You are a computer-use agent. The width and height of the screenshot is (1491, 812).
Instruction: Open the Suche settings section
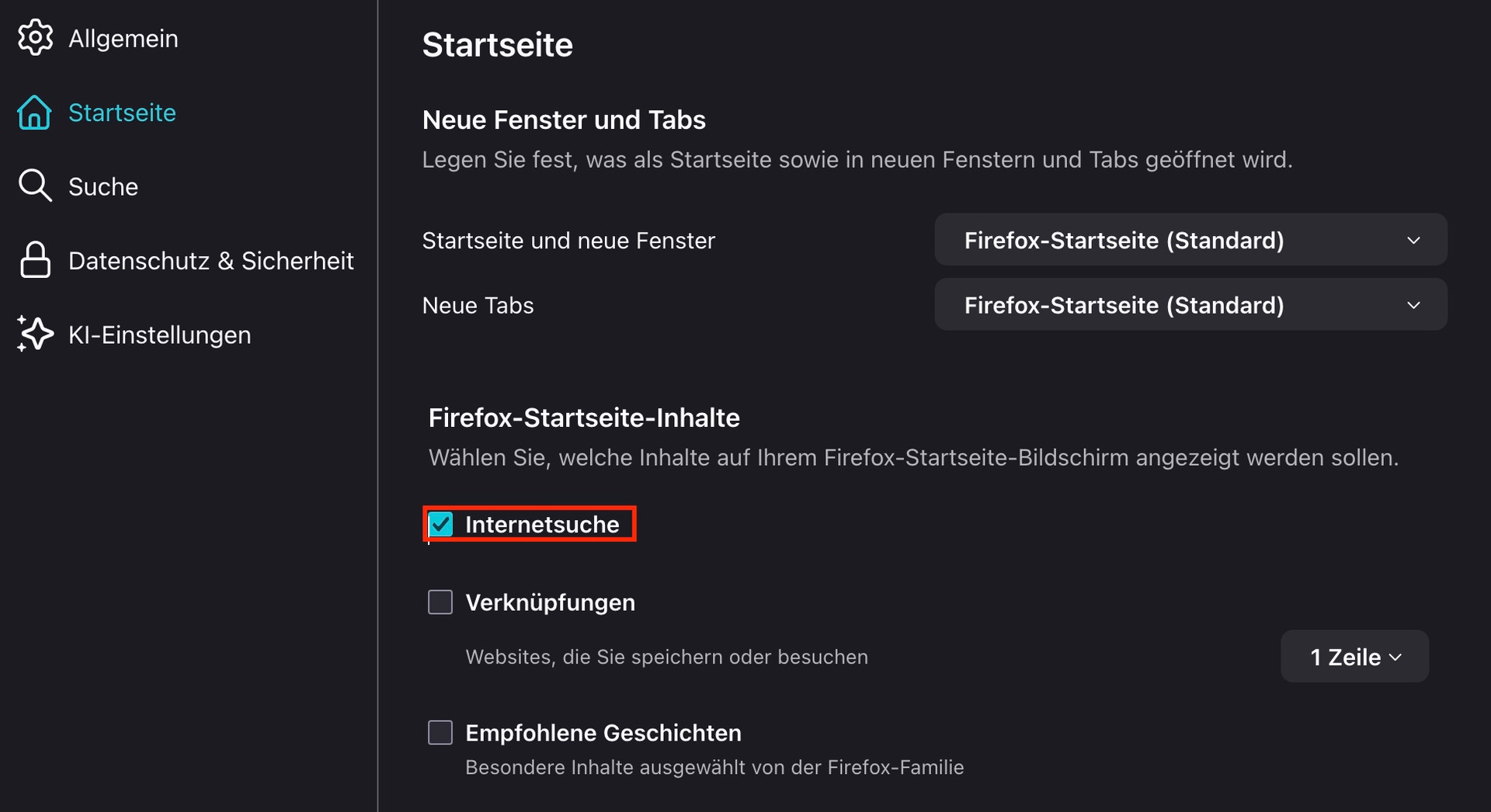coord(103,187)
